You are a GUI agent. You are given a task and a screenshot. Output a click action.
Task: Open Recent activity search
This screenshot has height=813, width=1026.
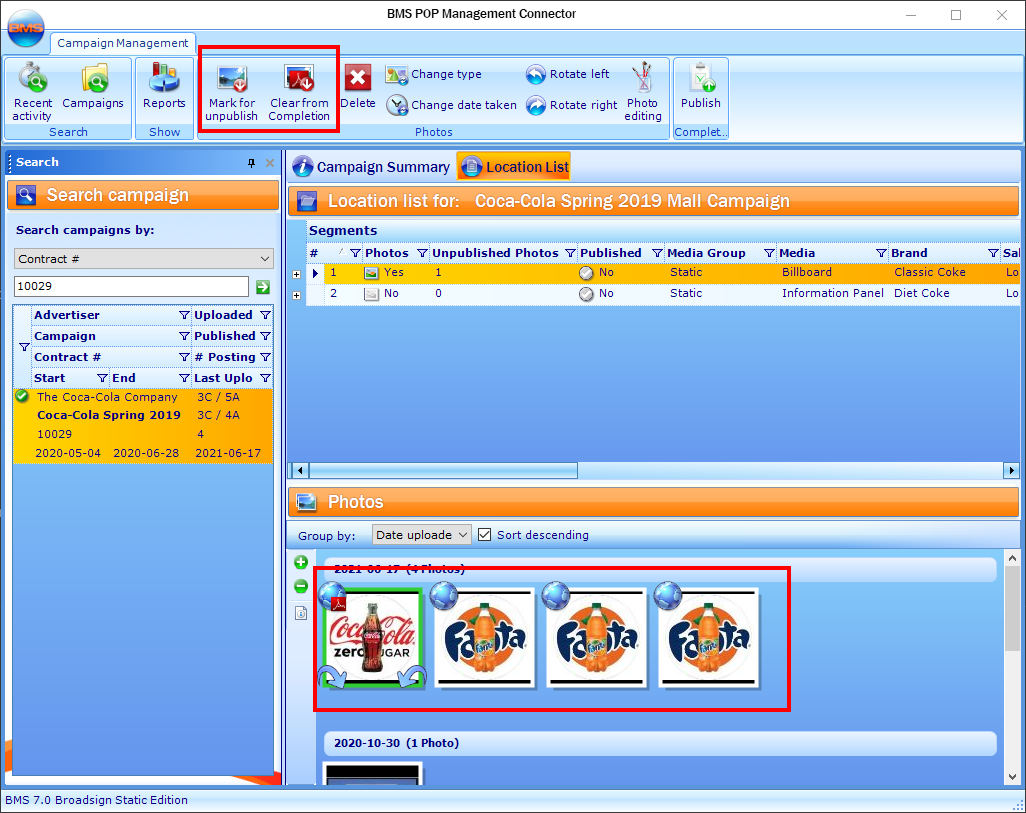click(x=32, y=92)
